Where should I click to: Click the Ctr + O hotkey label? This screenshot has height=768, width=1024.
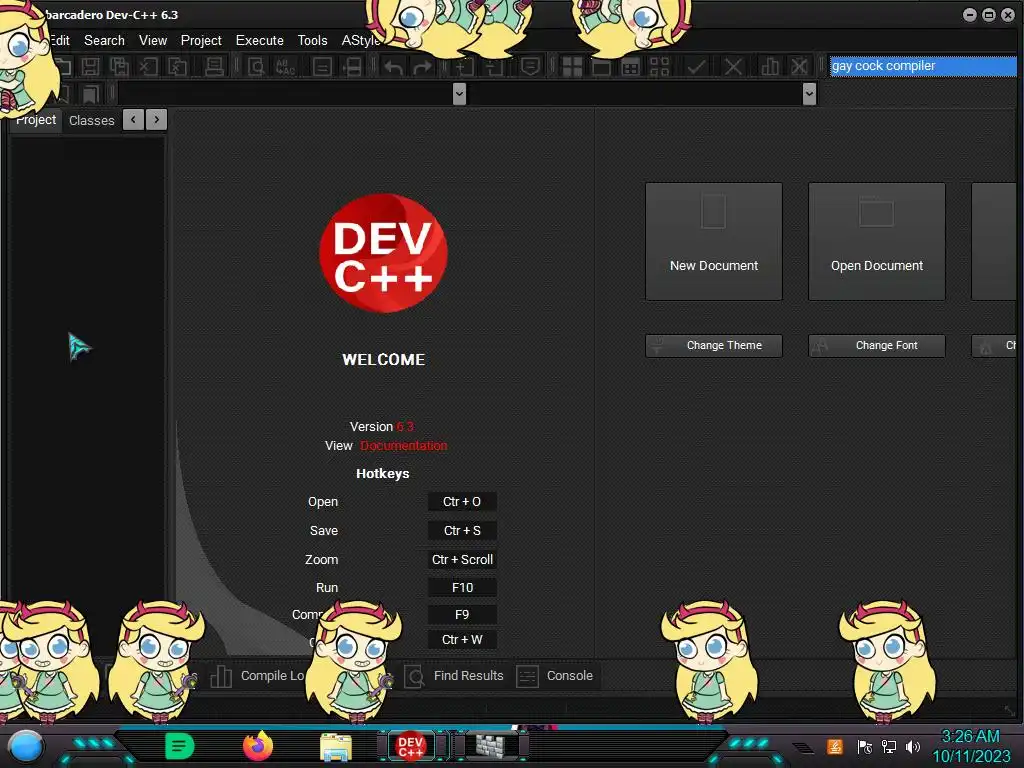point(462,502)
